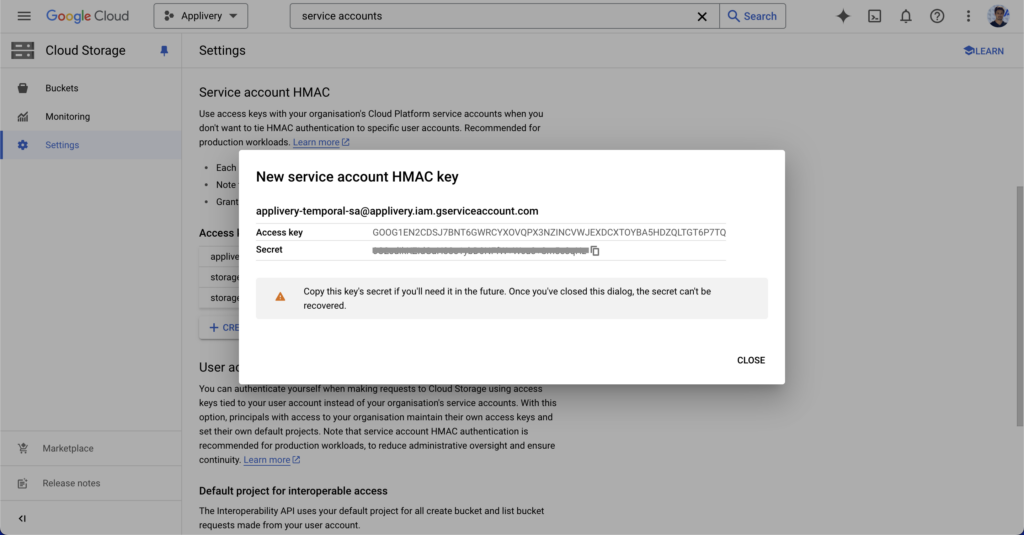Screen dimensions: 1024x535
Task: Click the Monitoring chart icon
Action: [x=22, y=116]
